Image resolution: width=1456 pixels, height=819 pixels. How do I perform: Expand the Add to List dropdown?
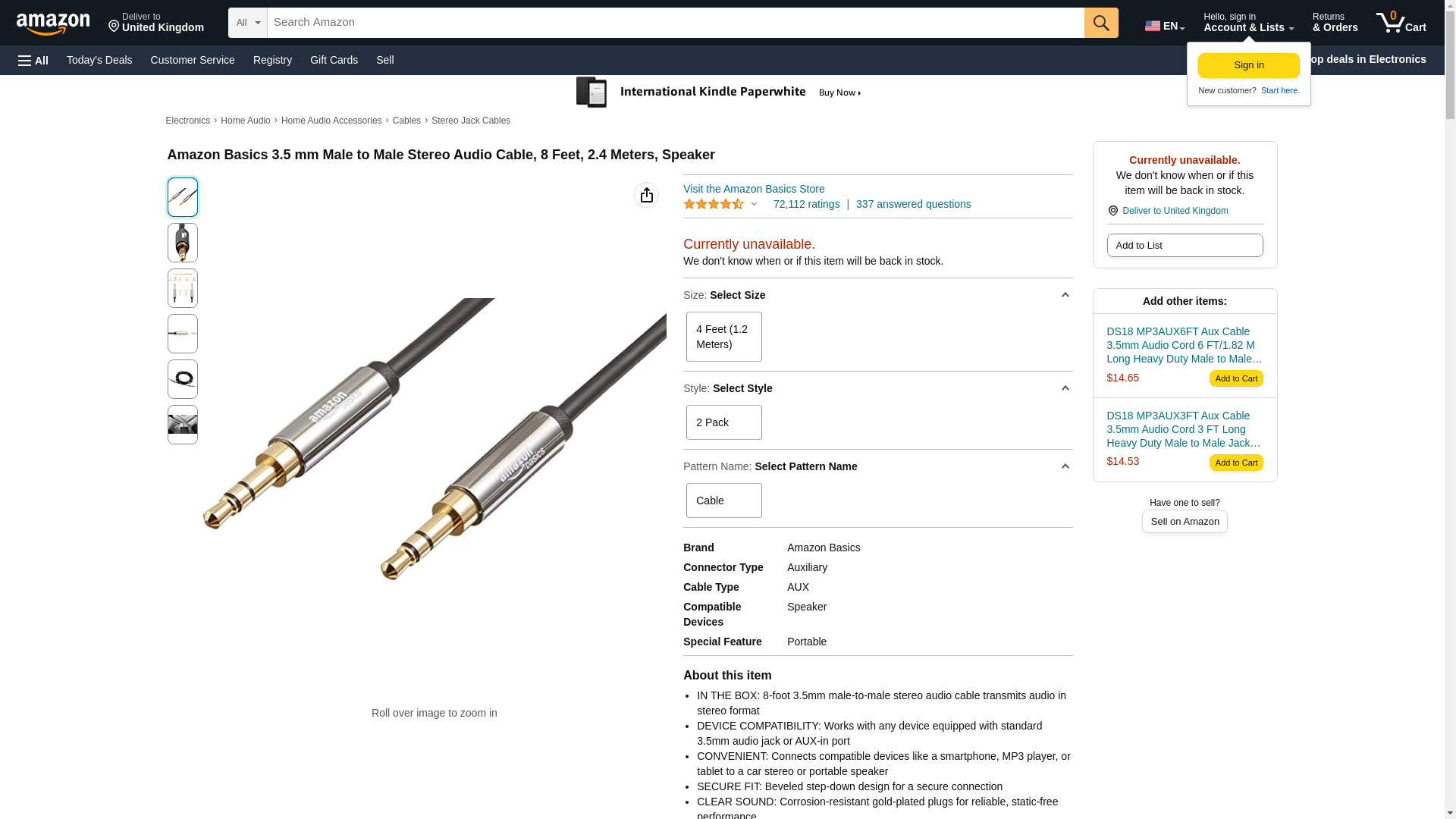pos(1185,245)
